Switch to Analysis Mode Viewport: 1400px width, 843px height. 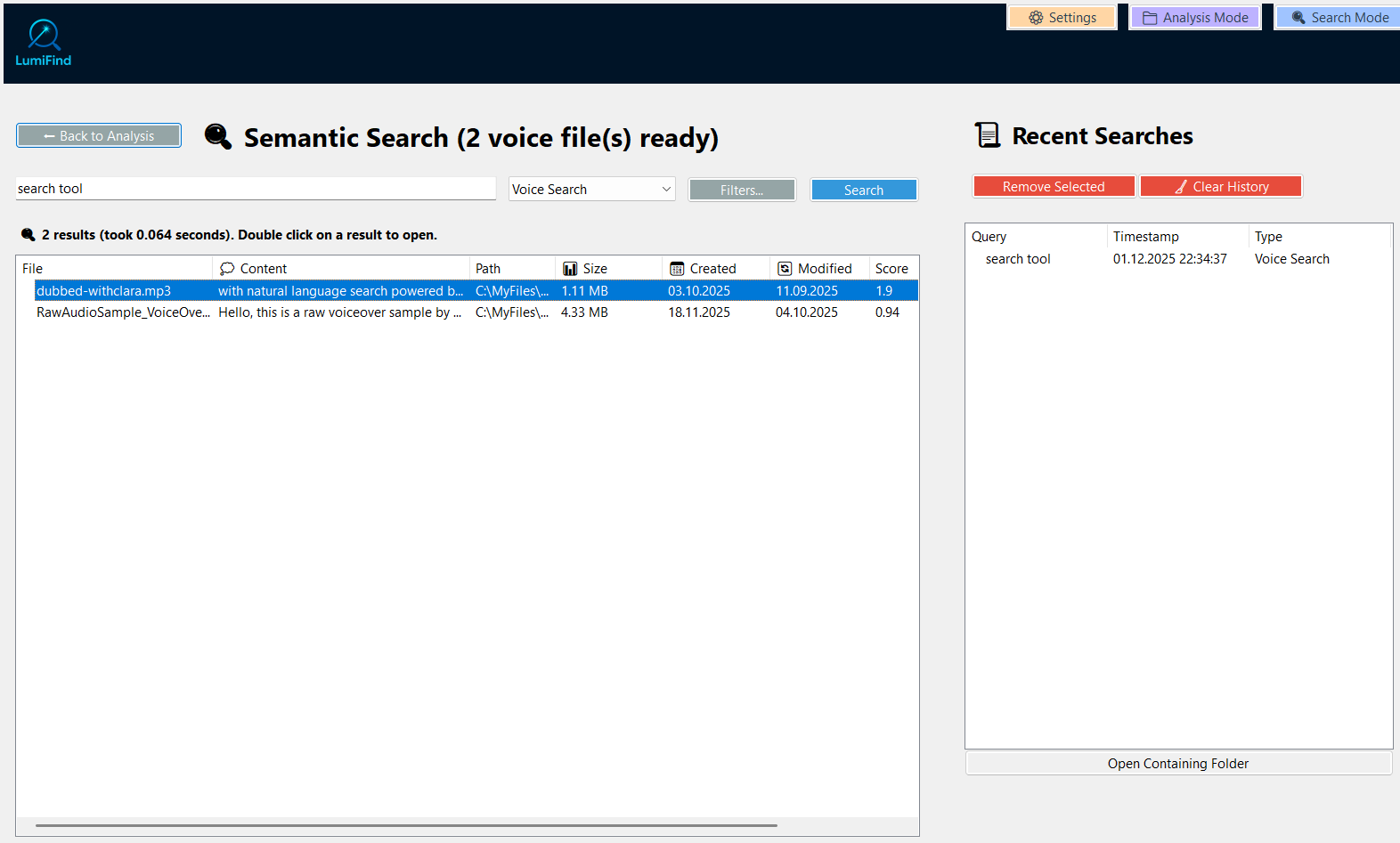pyautogui.click(x=1195, y=18)
